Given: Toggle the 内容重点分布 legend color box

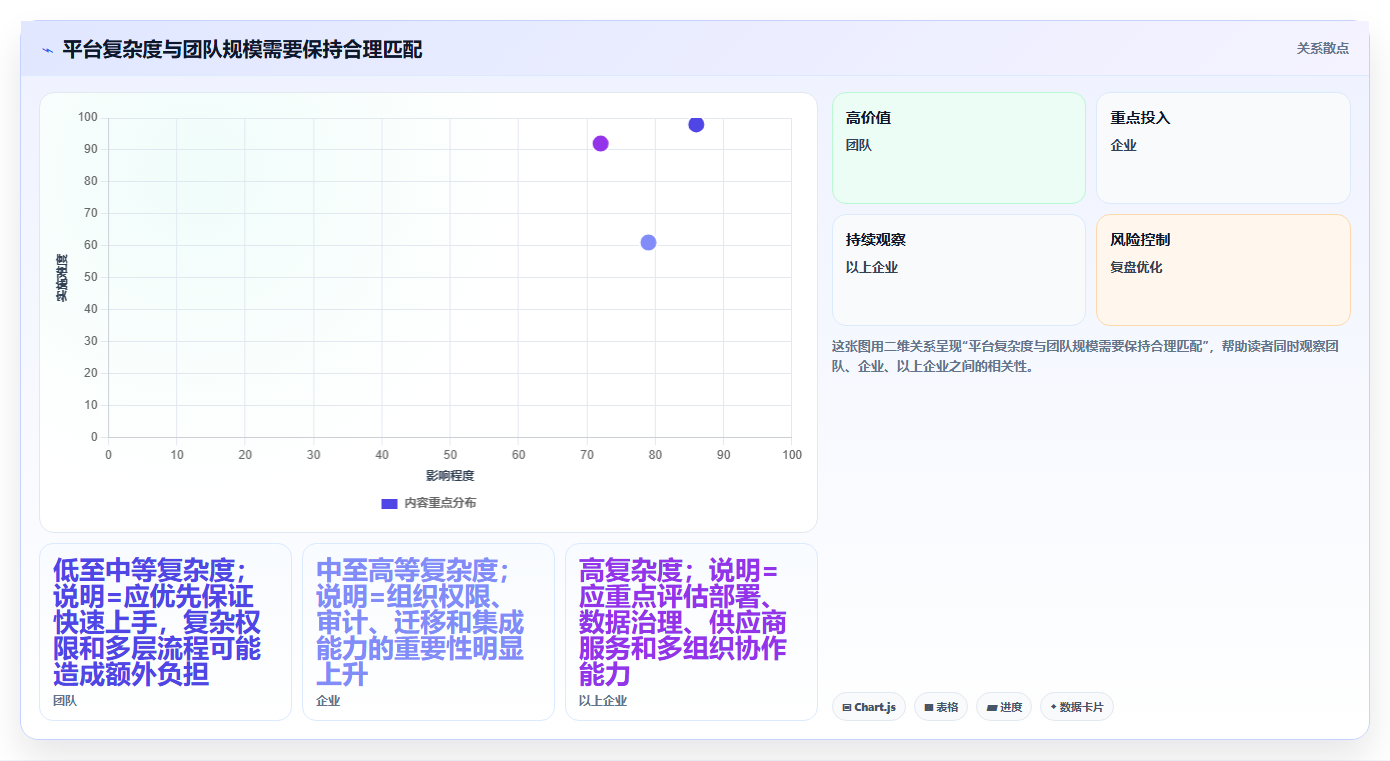Looking at the screenshot, I should 389,503.
